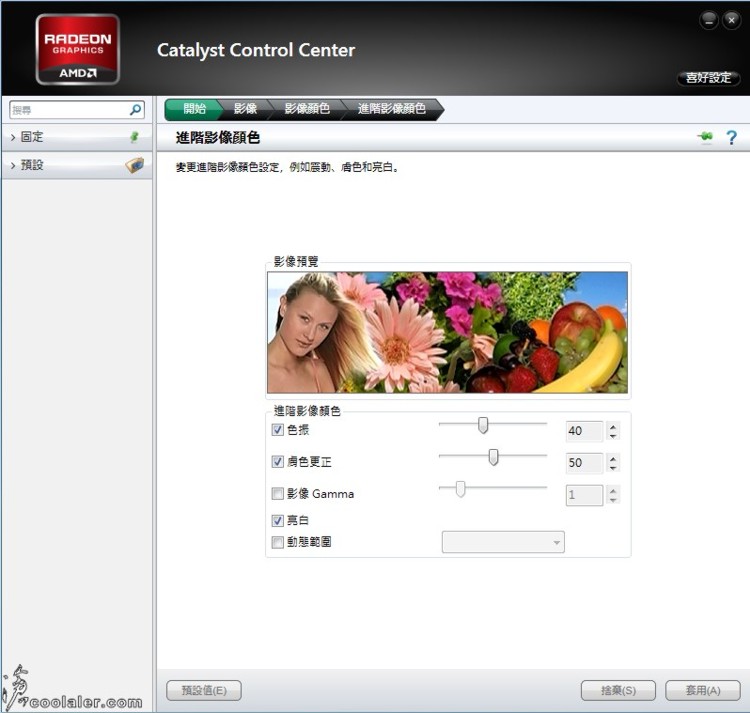Screen dimensions: 750x713
Task: Uncheck the 亮白 checkbox
Action: 277,520
